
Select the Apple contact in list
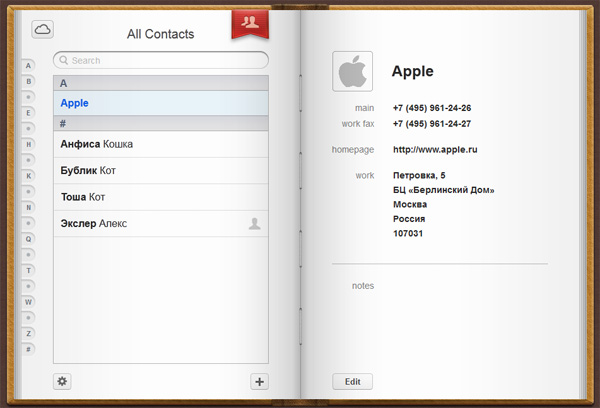pyautogui.click(x=160, y=103)
